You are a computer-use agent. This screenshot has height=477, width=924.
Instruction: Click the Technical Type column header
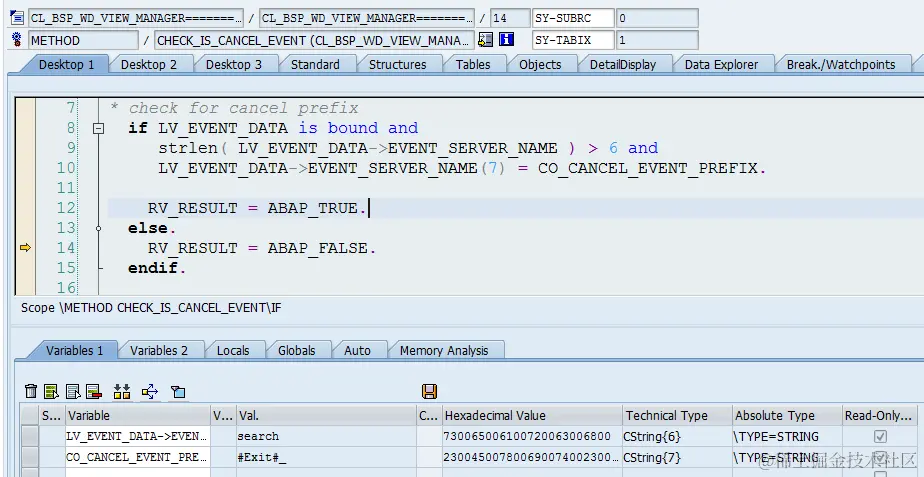[678, 416]
